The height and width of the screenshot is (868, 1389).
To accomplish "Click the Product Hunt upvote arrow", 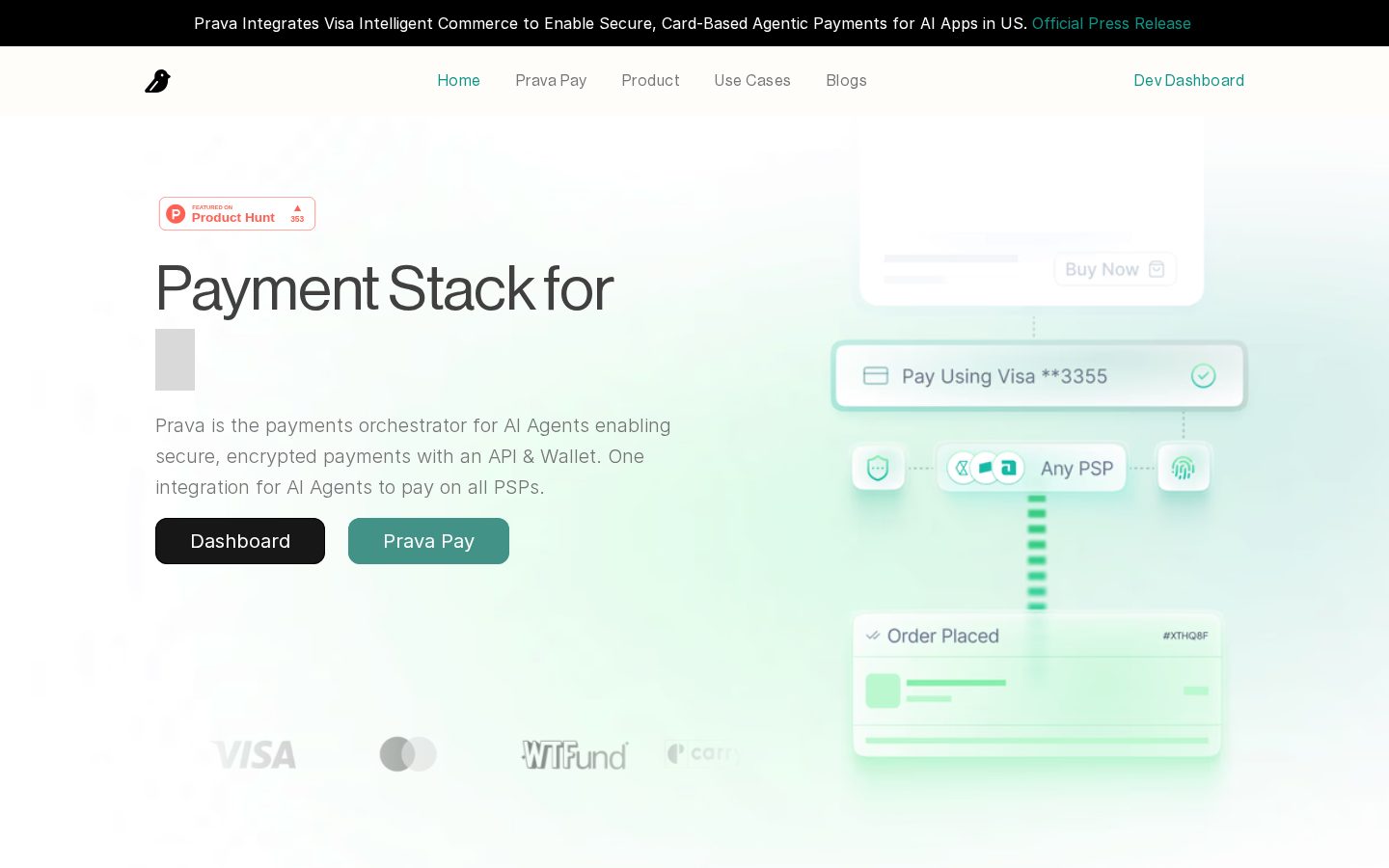I will tap(297, 208).
